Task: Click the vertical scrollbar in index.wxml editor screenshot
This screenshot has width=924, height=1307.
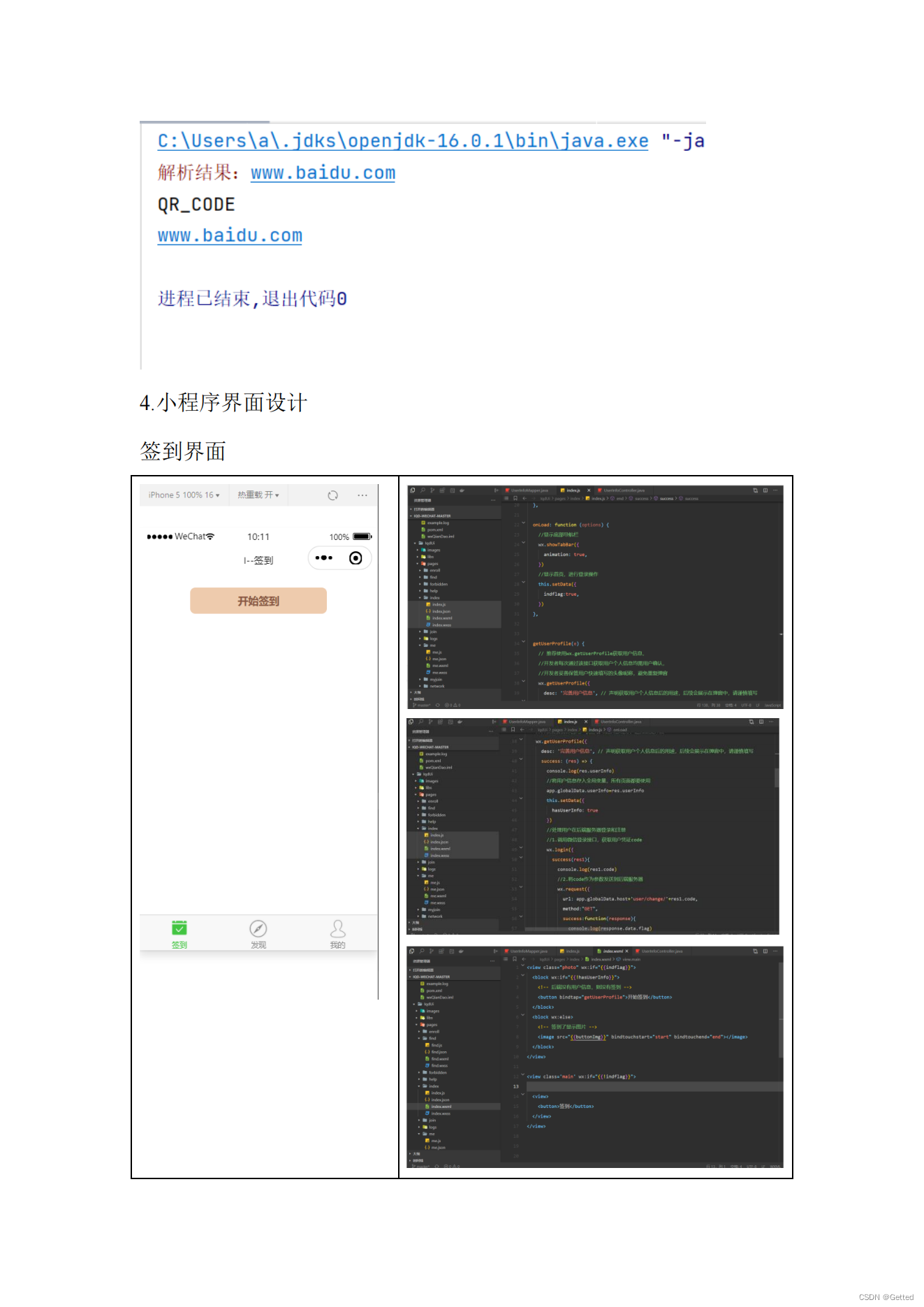Action: [x=780, y=1009]
